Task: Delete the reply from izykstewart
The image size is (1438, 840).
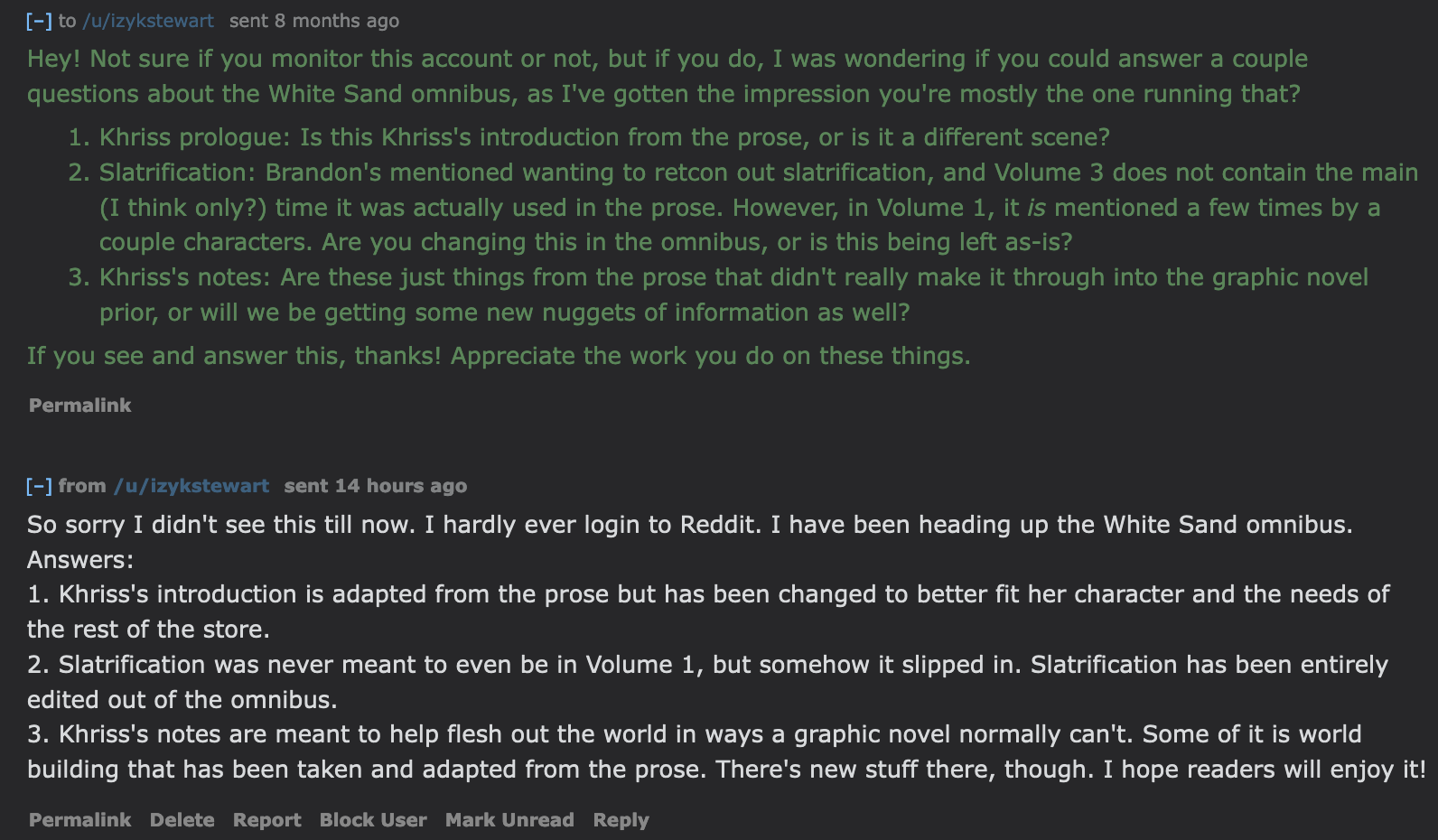Action: 182,820
